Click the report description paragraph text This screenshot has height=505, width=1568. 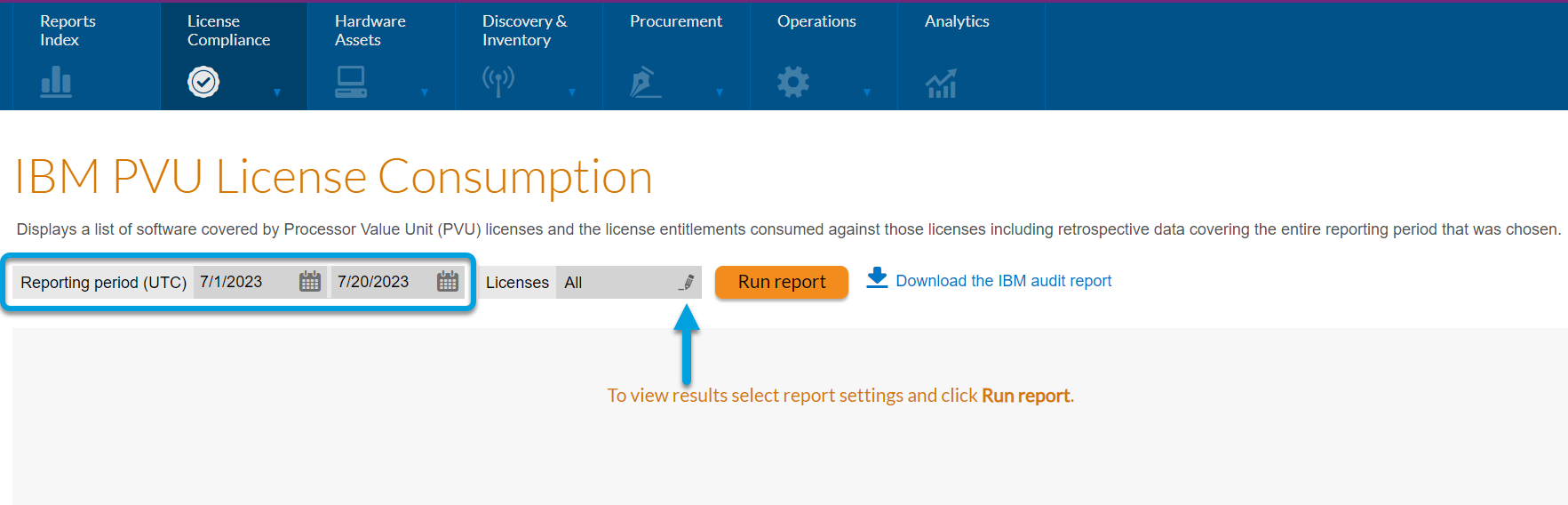coord(789,229)
